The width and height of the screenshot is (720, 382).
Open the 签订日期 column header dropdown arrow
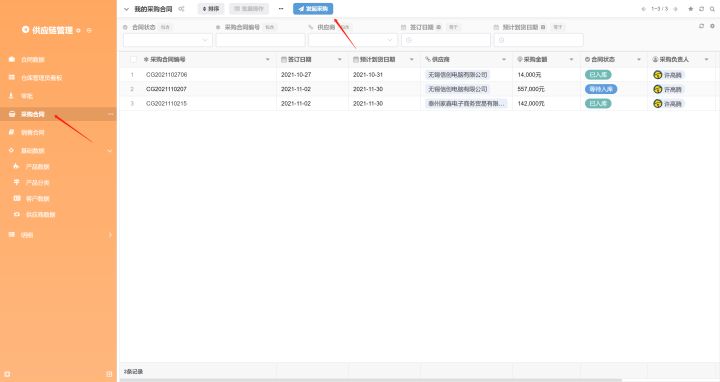coord(340,59)
